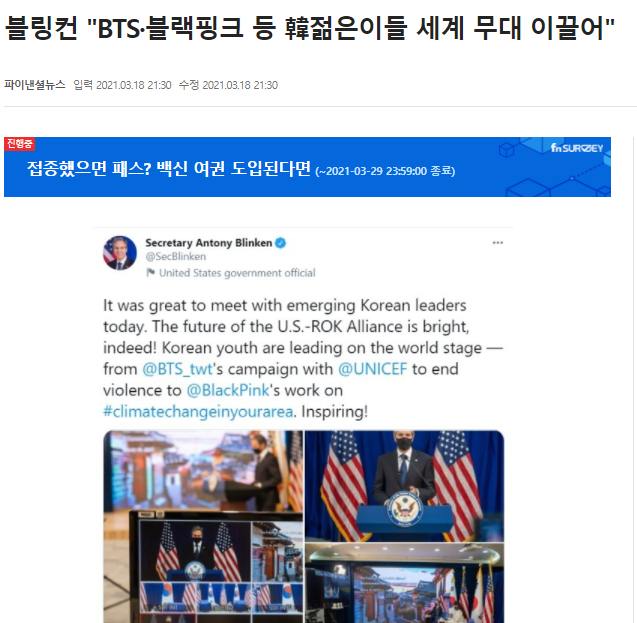Open the podium photo with American flags
637x623 pixels.
click(404, 486)
